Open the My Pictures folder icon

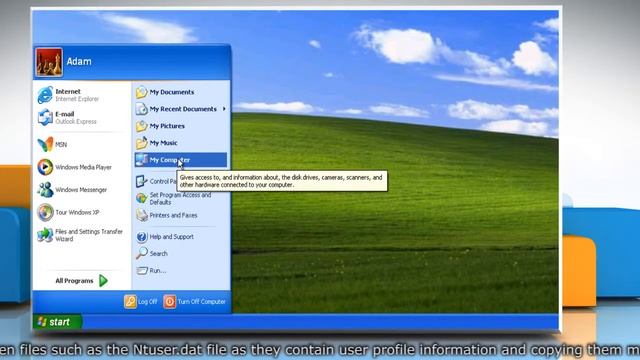coord(142,126)
